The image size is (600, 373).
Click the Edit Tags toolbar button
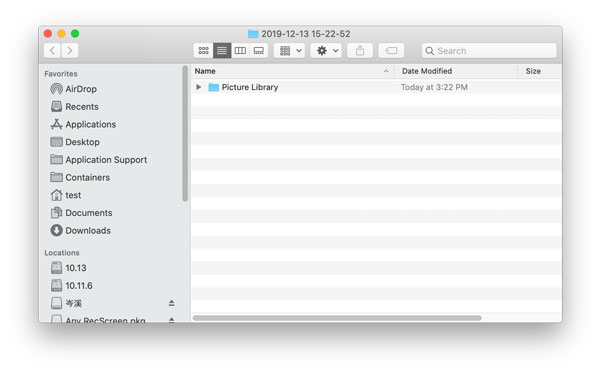(391, 50)
